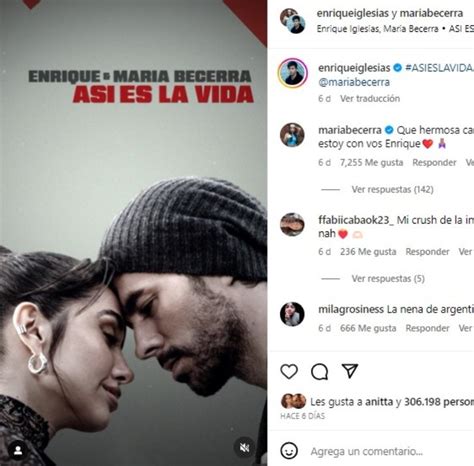Screen dimensions: 474x466
Task: Expand Ver respuestas (5) replies
Action: click(388, 279)
